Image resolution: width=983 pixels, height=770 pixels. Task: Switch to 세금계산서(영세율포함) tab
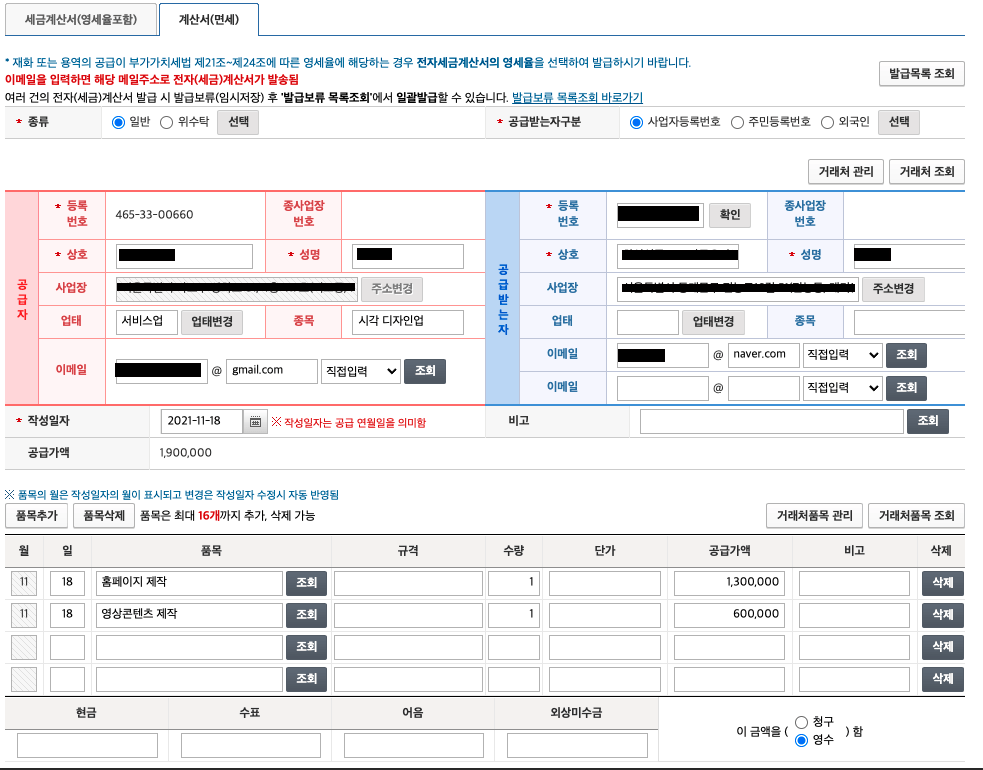tap(80, 19)
